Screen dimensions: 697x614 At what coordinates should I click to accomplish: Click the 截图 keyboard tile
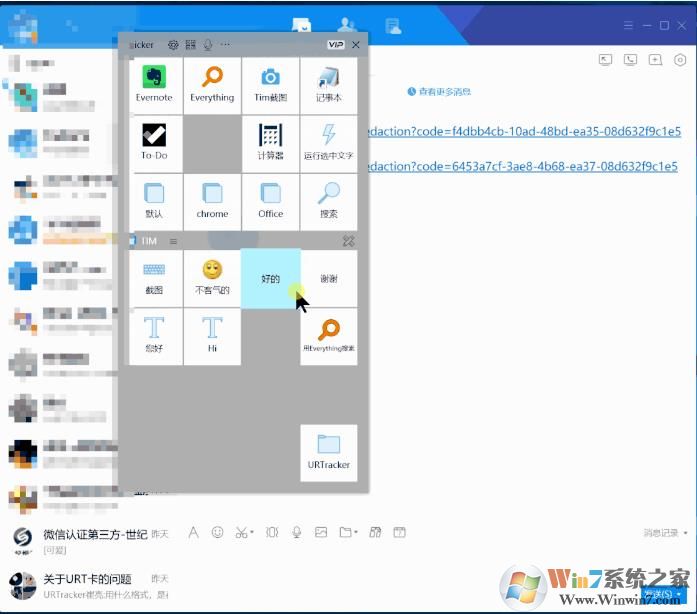[x=154, y=278]
